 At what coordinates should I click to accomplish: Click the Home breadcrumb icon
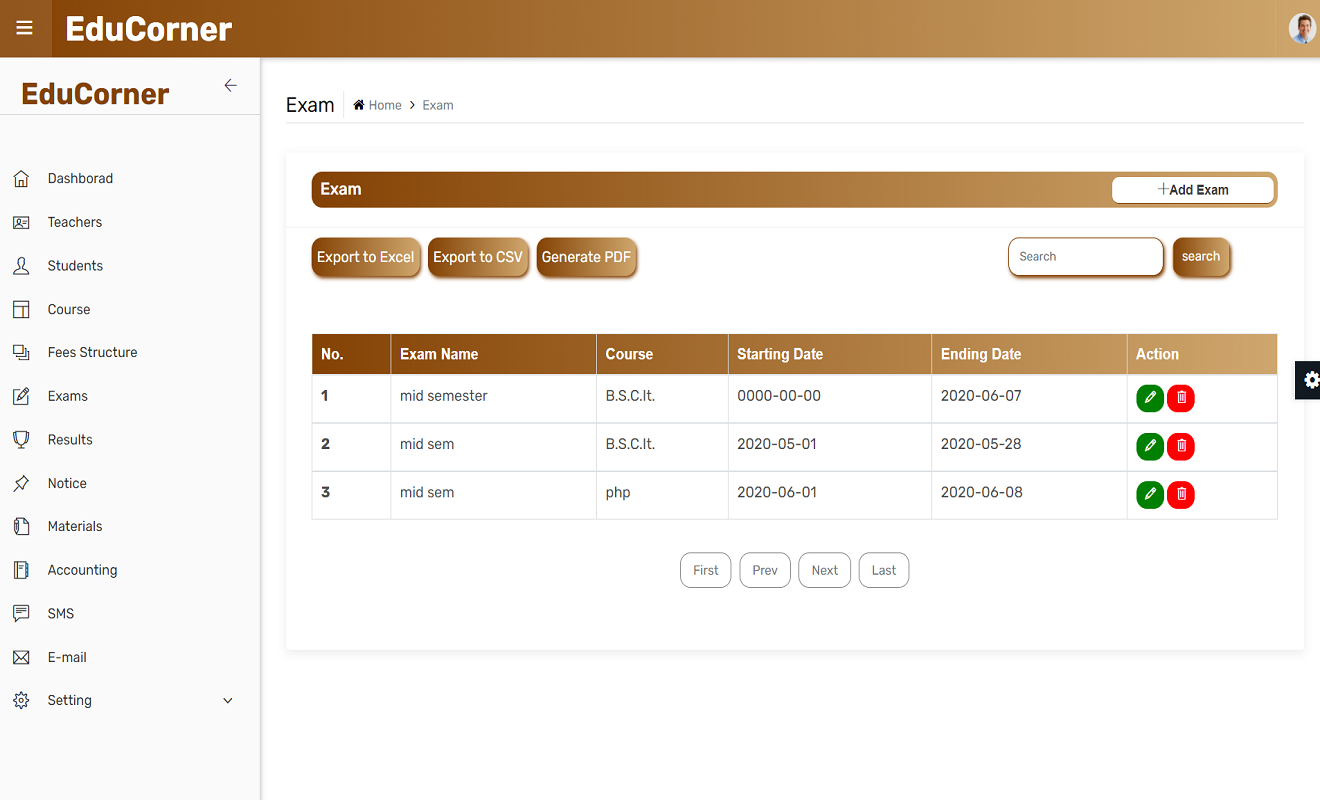359,105
